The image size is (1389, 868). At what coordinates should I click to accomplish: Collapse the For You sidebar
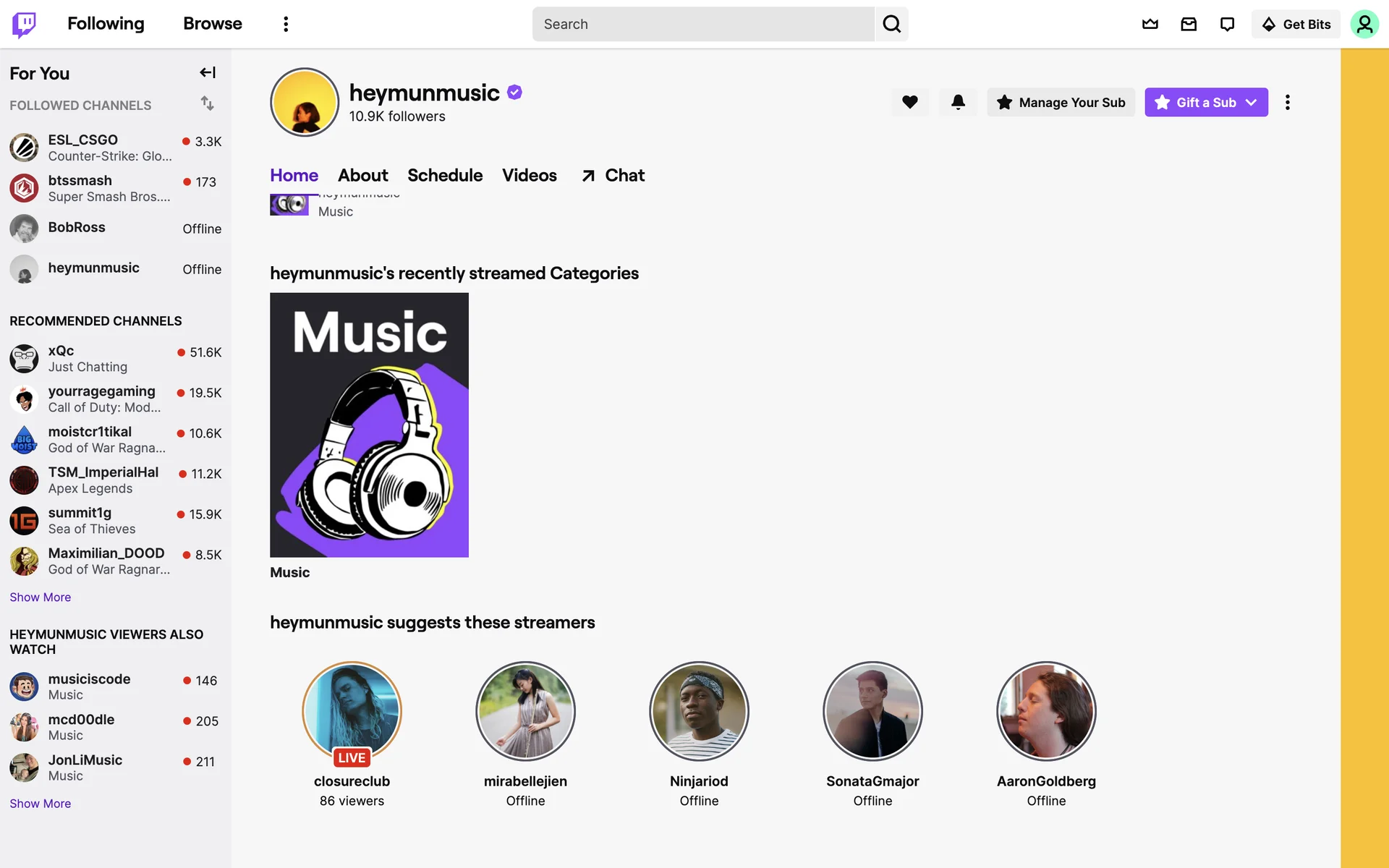[208, 72]
